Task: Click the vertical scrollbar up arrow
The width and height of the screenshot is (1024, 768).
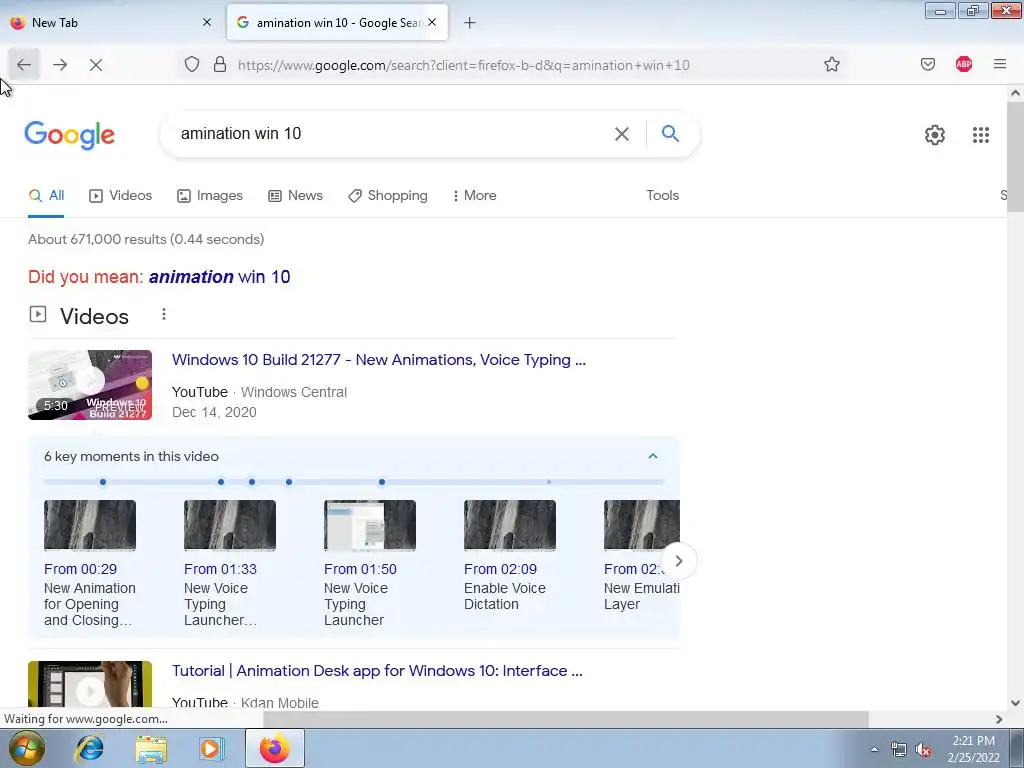Action: point(1015,93)
